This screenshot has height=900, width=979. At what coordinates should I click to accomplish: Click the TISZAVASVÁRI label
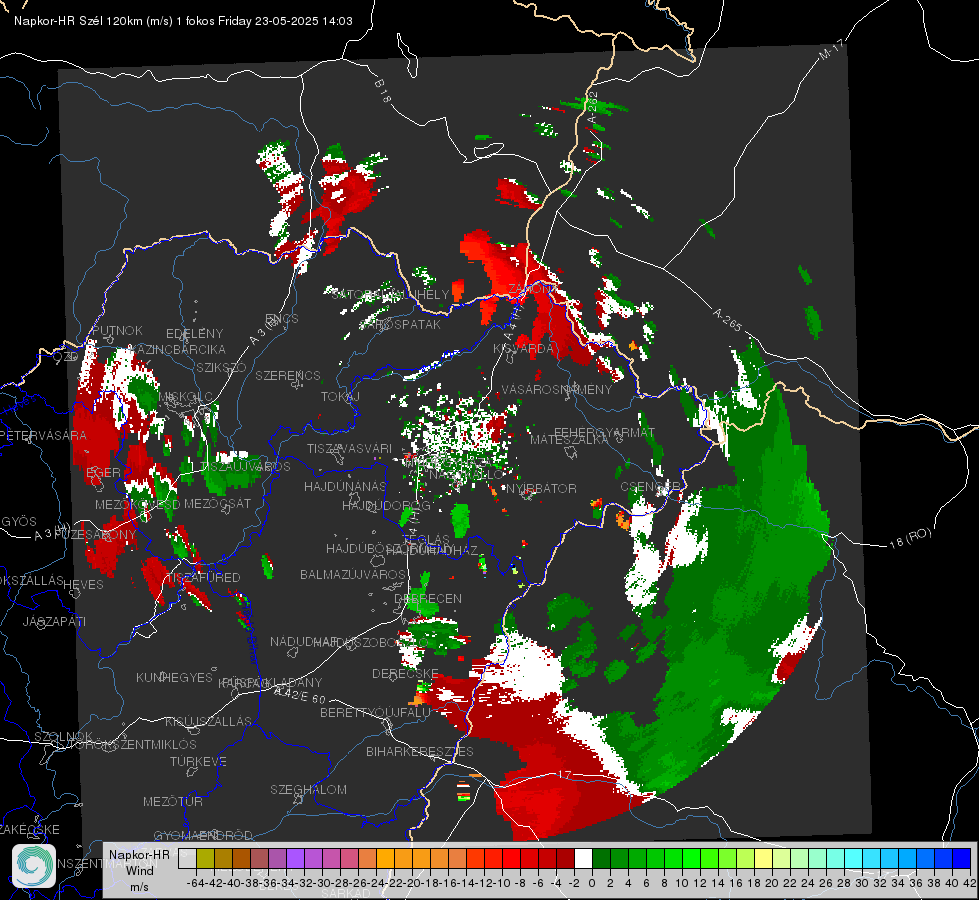coord(349,448)
